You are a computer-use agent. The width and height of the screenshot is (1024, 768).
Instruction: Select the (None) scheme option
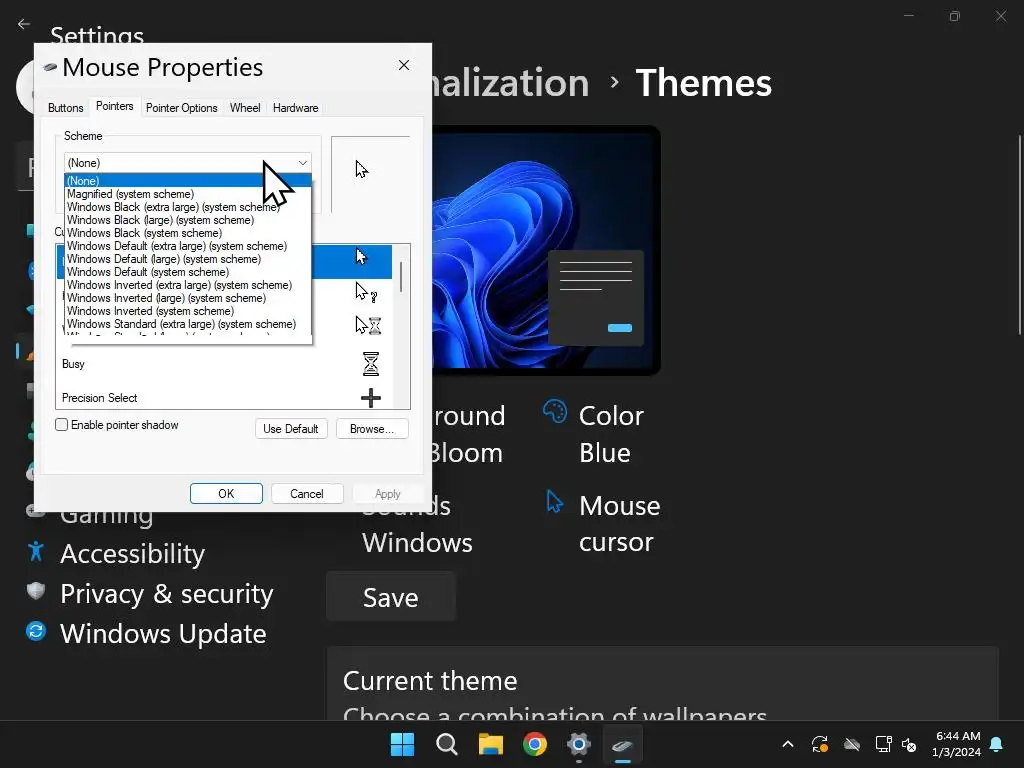(x=187, y=181)
